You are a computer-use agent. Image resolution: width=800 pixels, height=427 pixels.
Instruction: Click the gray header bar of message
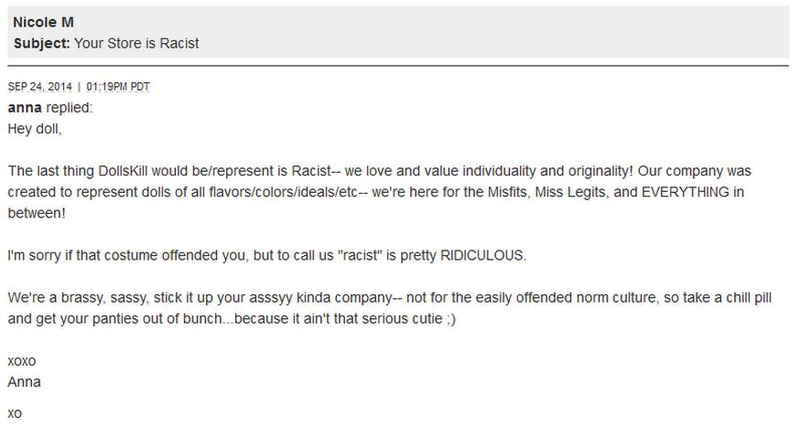tap(398, 33)
